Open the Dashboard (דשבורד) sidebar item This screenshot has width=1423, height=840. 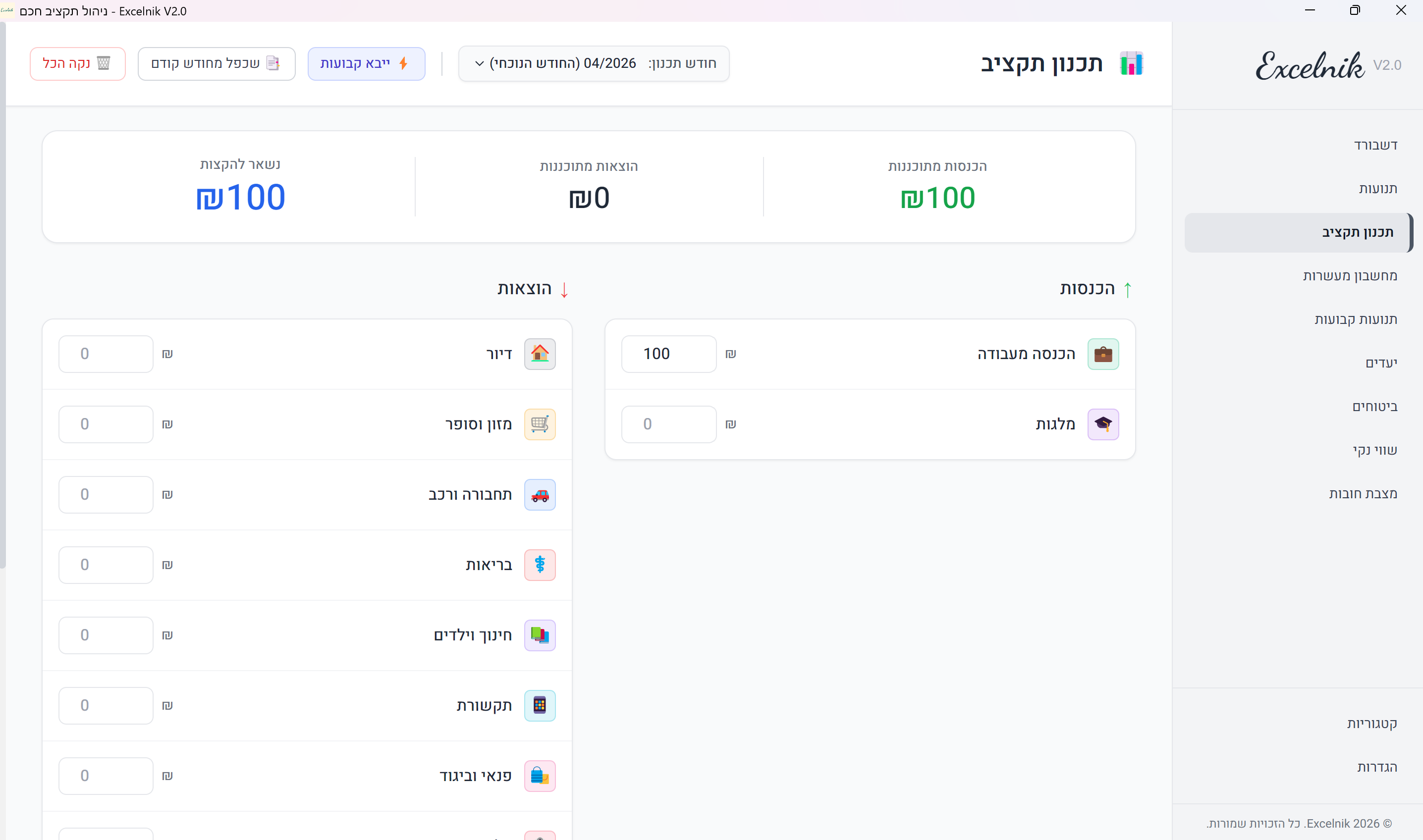(x=1375, y=145)
